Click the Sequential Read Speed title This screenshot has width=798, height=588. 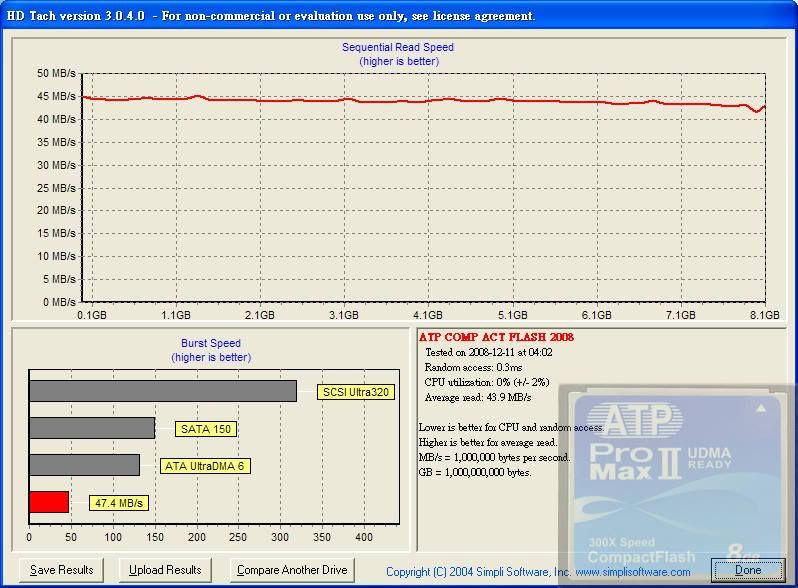point(398,47)
